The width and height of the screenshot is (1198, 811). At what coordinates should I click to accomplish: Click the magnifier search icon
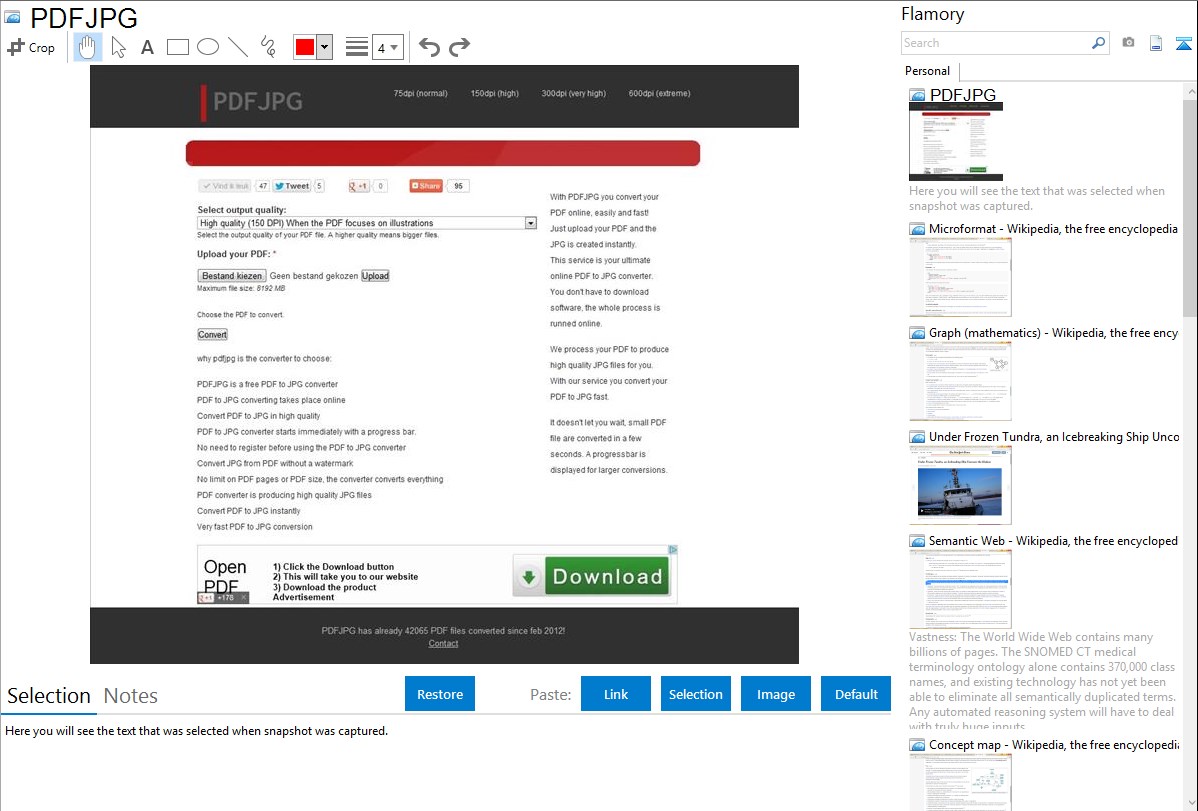coord(1098,43)
